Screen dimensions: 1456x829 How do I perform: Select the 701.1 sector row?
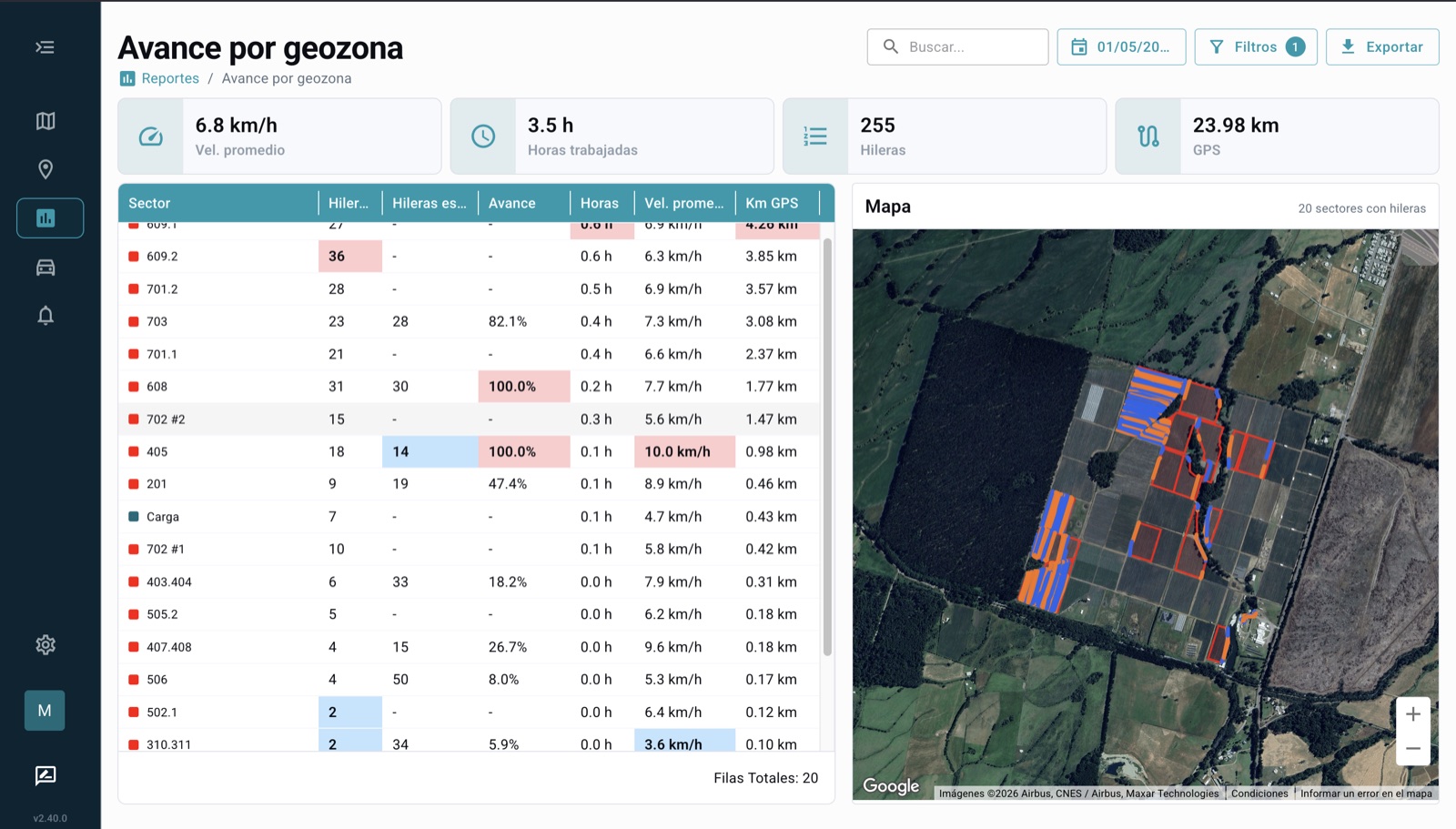tap(470, 354)
